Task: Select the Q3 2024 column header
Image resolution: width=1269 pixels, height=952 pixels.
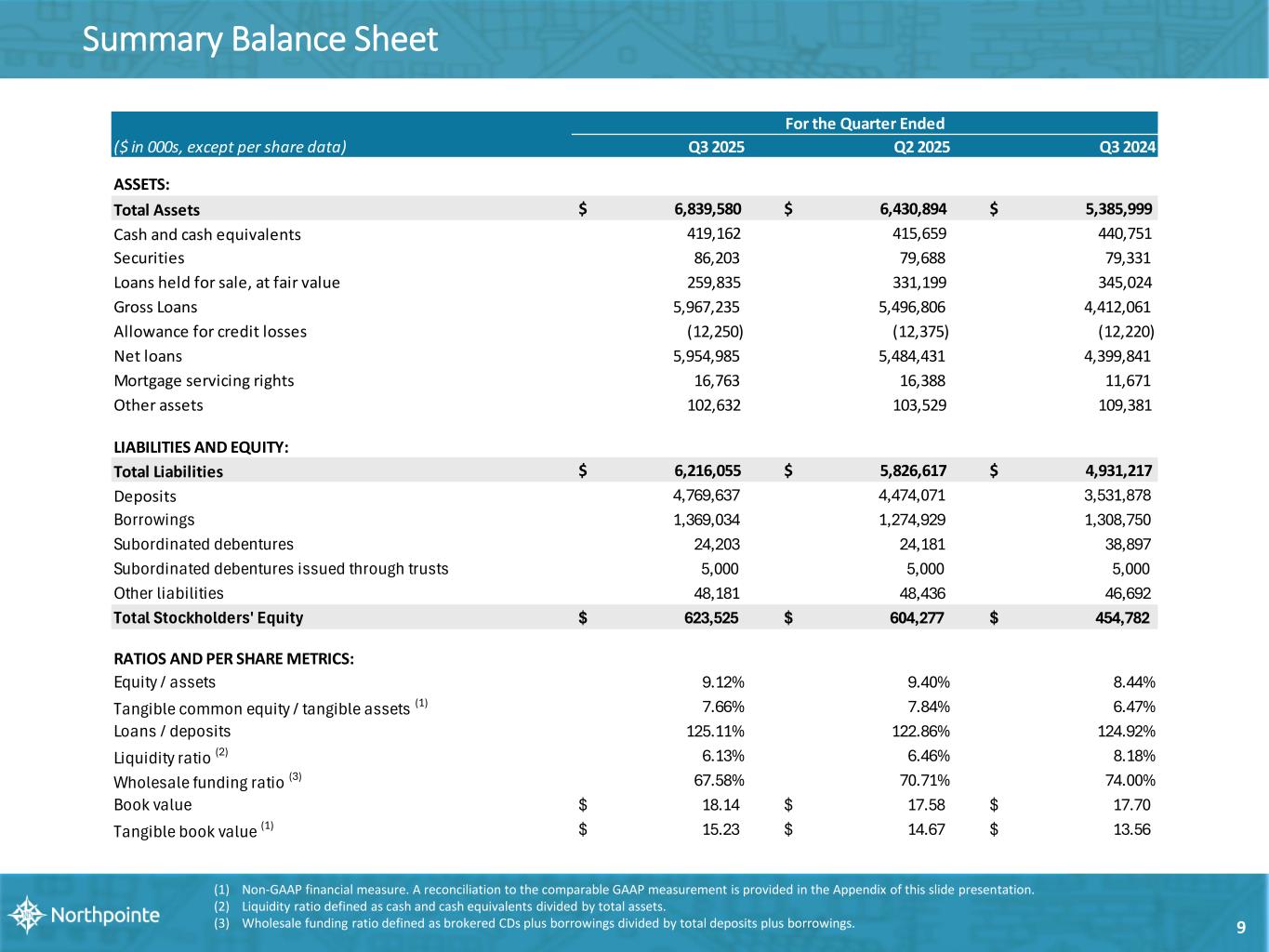Action: click(x=1126, y=147)
